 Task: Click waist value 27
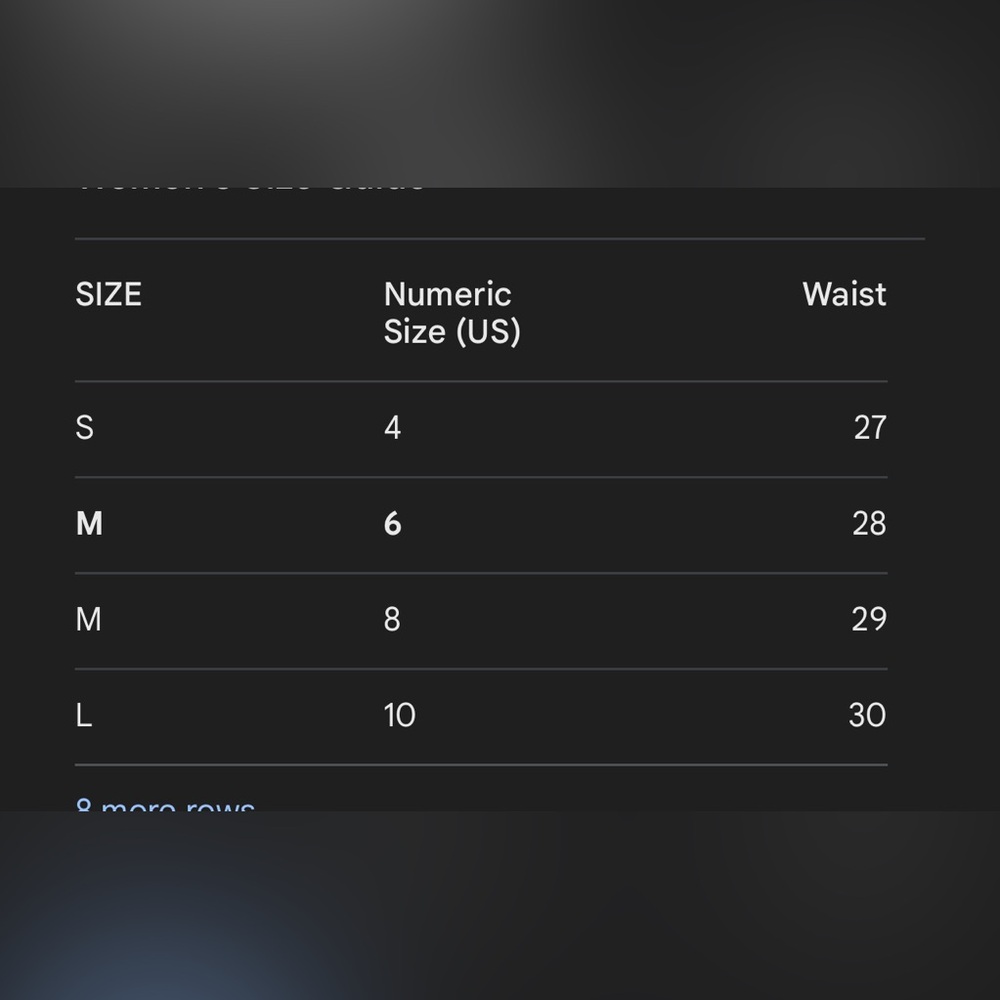[x=870, y=427]
